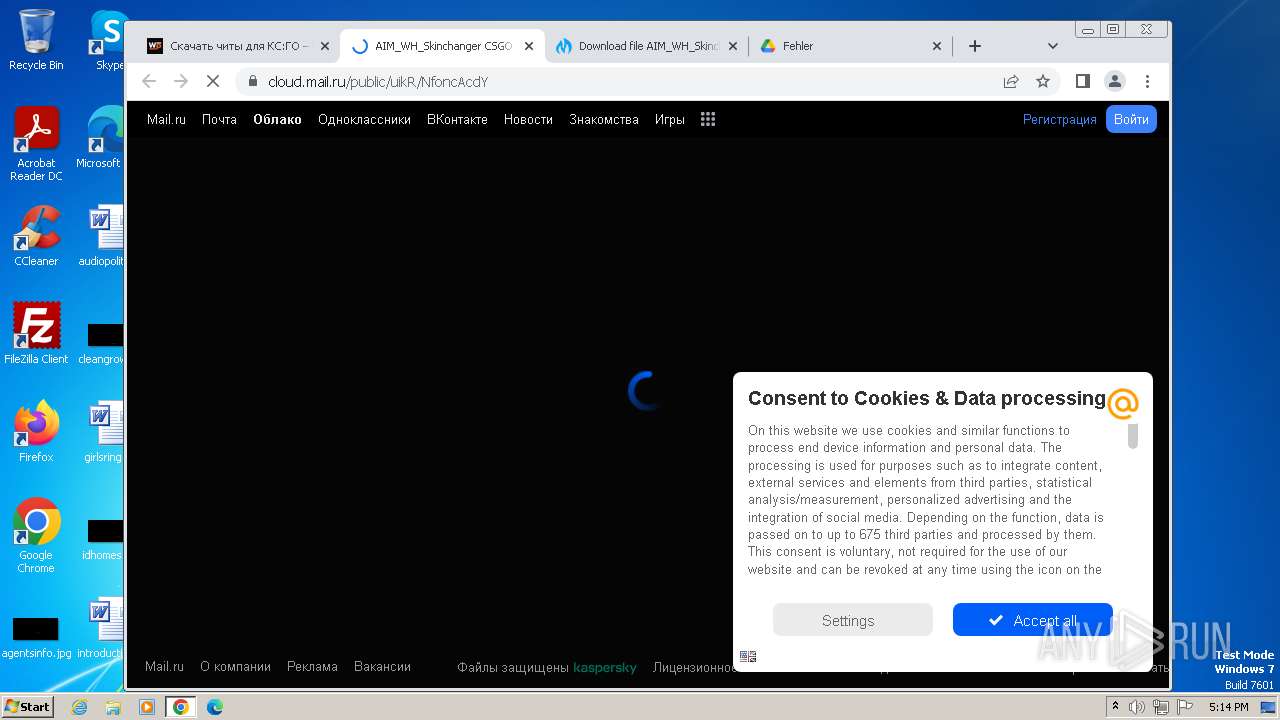Open Windows Explorer folder on the taskbar
Image resolution: width=1280 pixels, height=720 pixels.
click(113, 707)
